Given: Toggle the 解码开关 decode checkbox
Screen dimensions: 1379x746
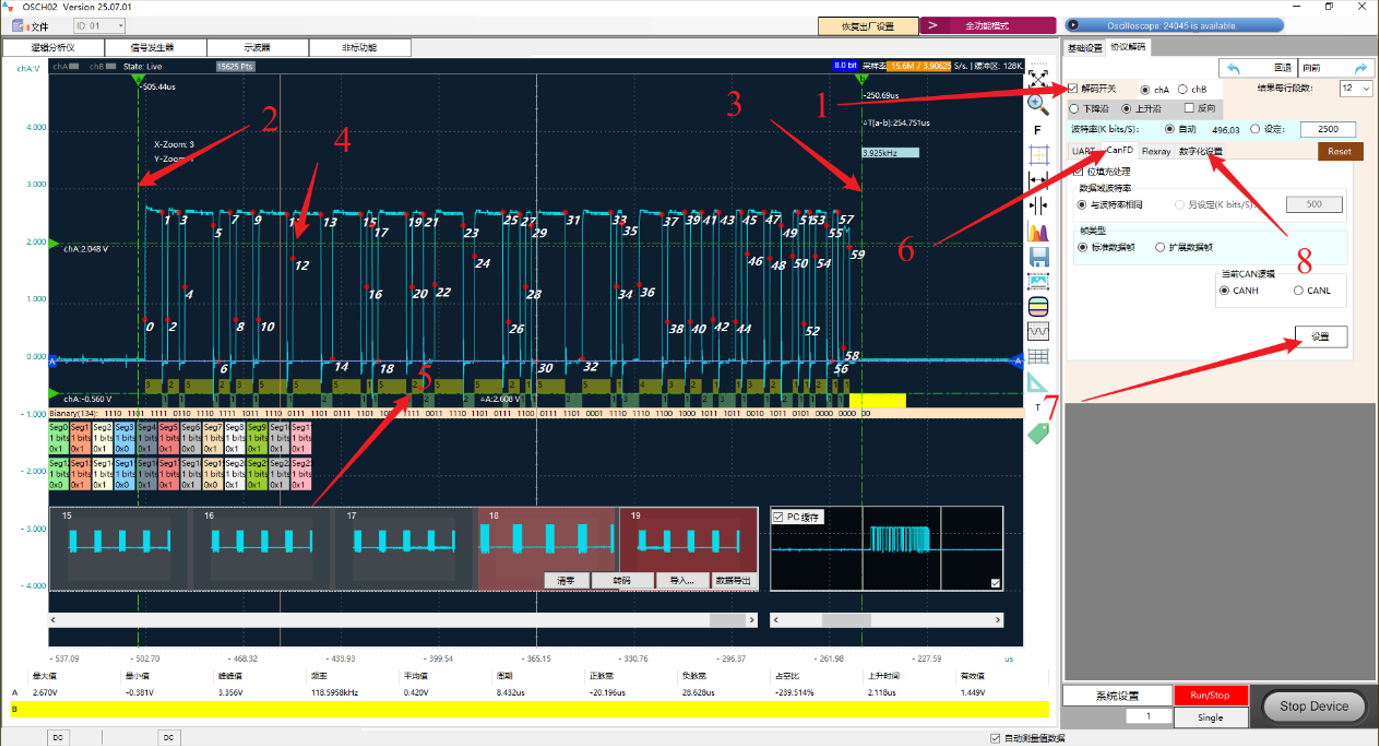Looking at the screenshot, I should pos(1074,89).
